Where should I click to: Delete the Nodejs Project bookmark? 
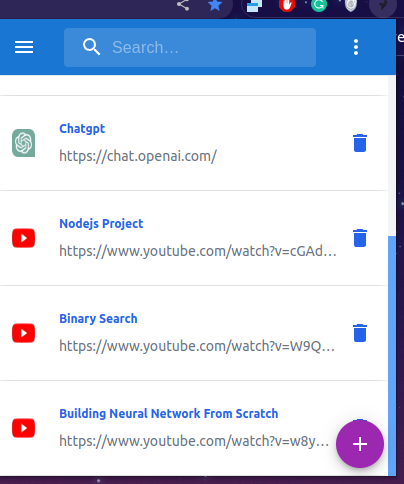click(360, 238)
